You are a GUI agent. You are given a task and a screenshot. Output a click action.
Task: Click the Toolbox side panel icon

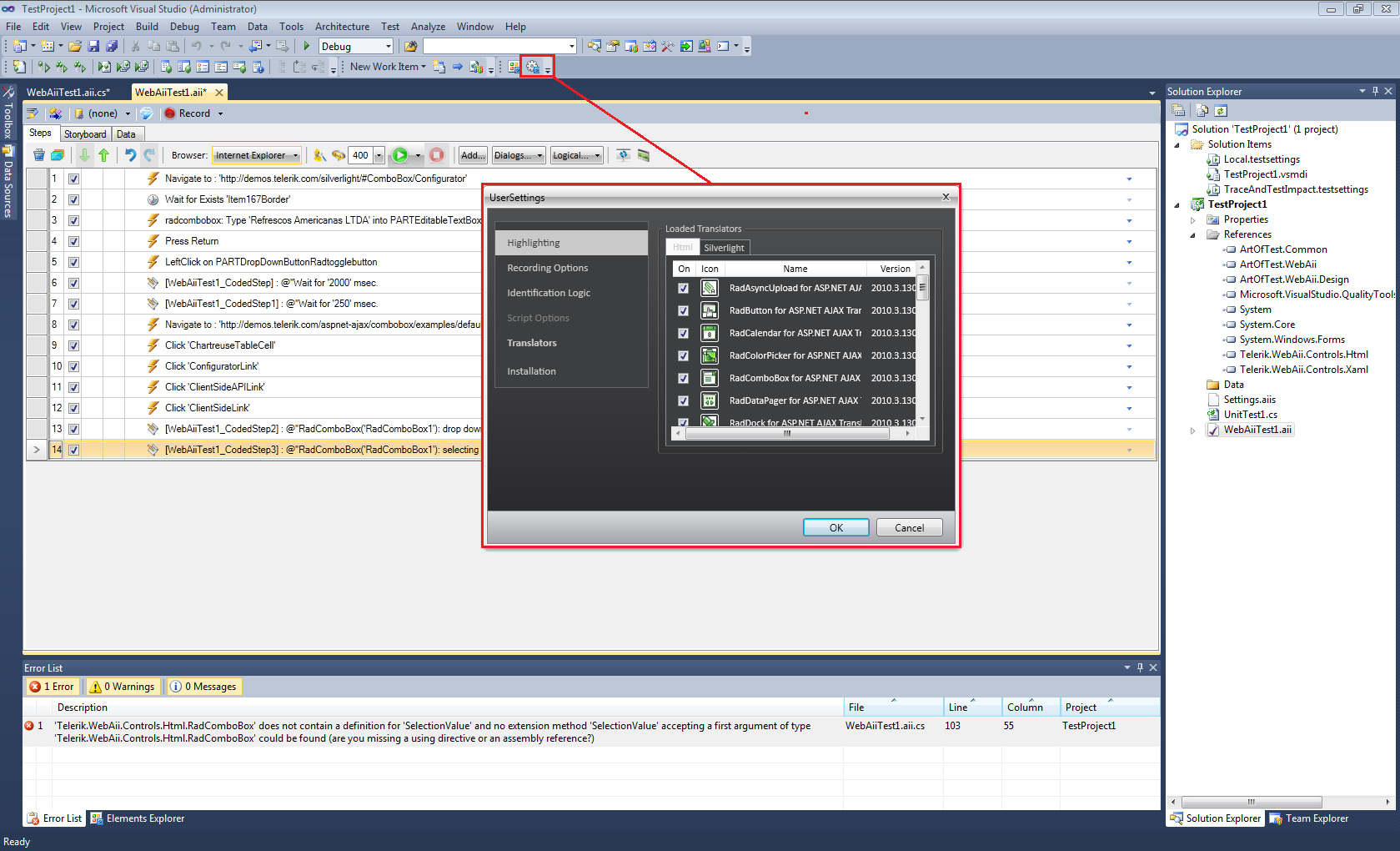click(8, 93)
